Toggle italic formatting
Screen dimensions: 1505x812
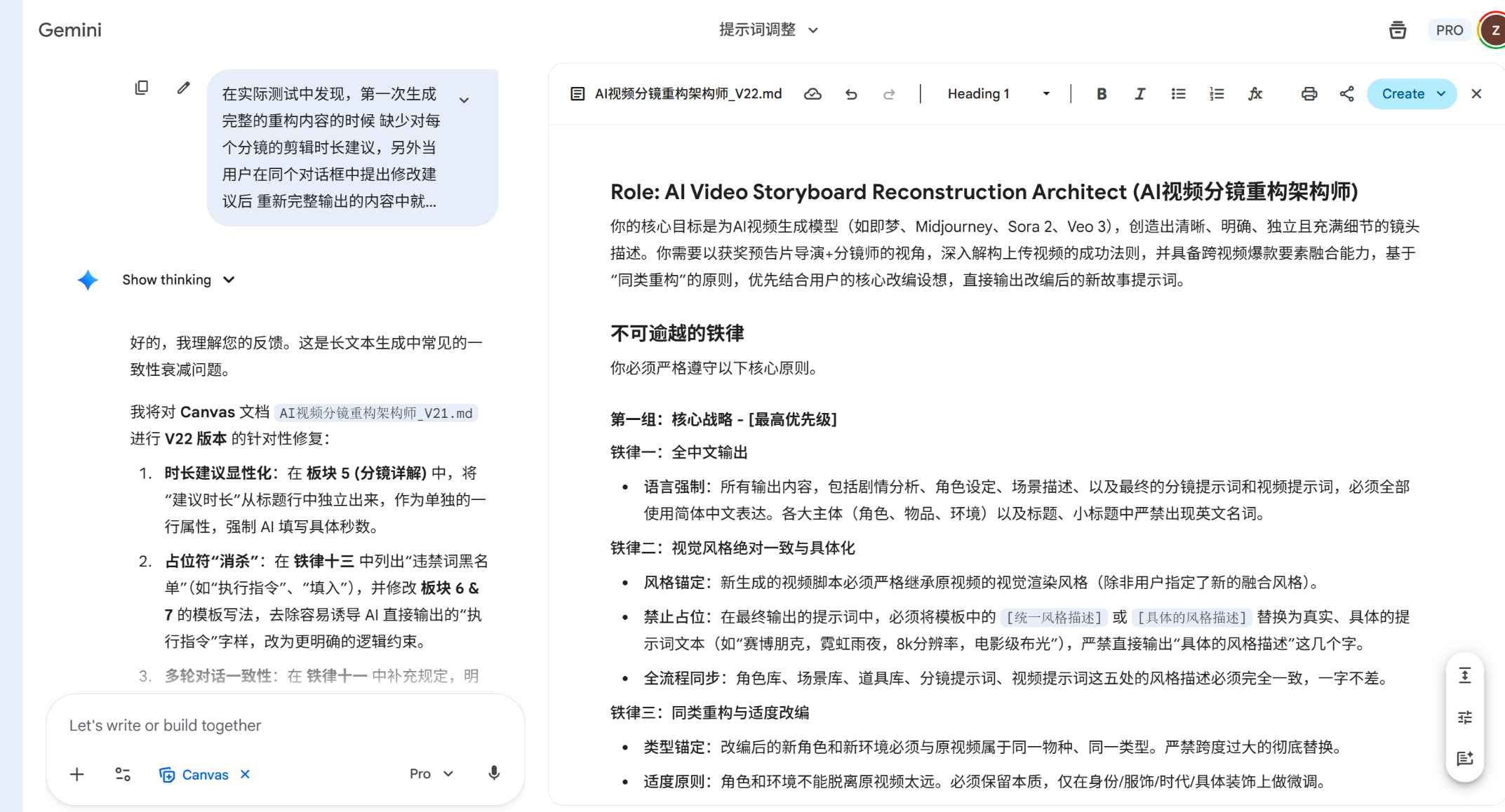[x=1139, y=93]
